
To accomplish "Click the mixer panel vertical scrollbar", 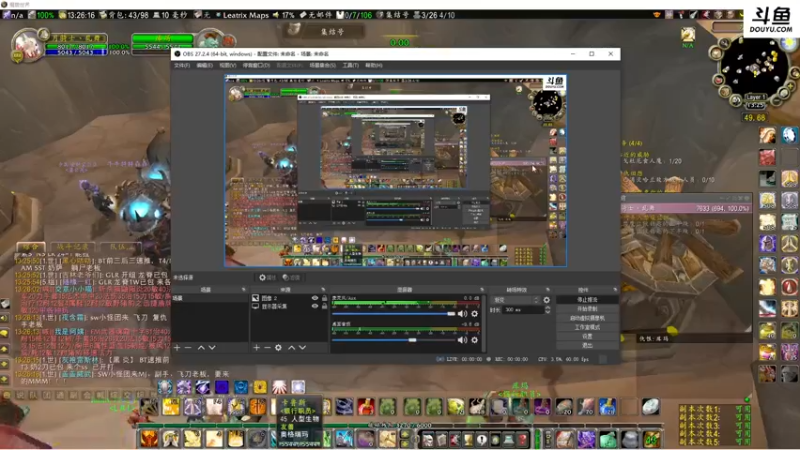I will (x=484, y=323).
